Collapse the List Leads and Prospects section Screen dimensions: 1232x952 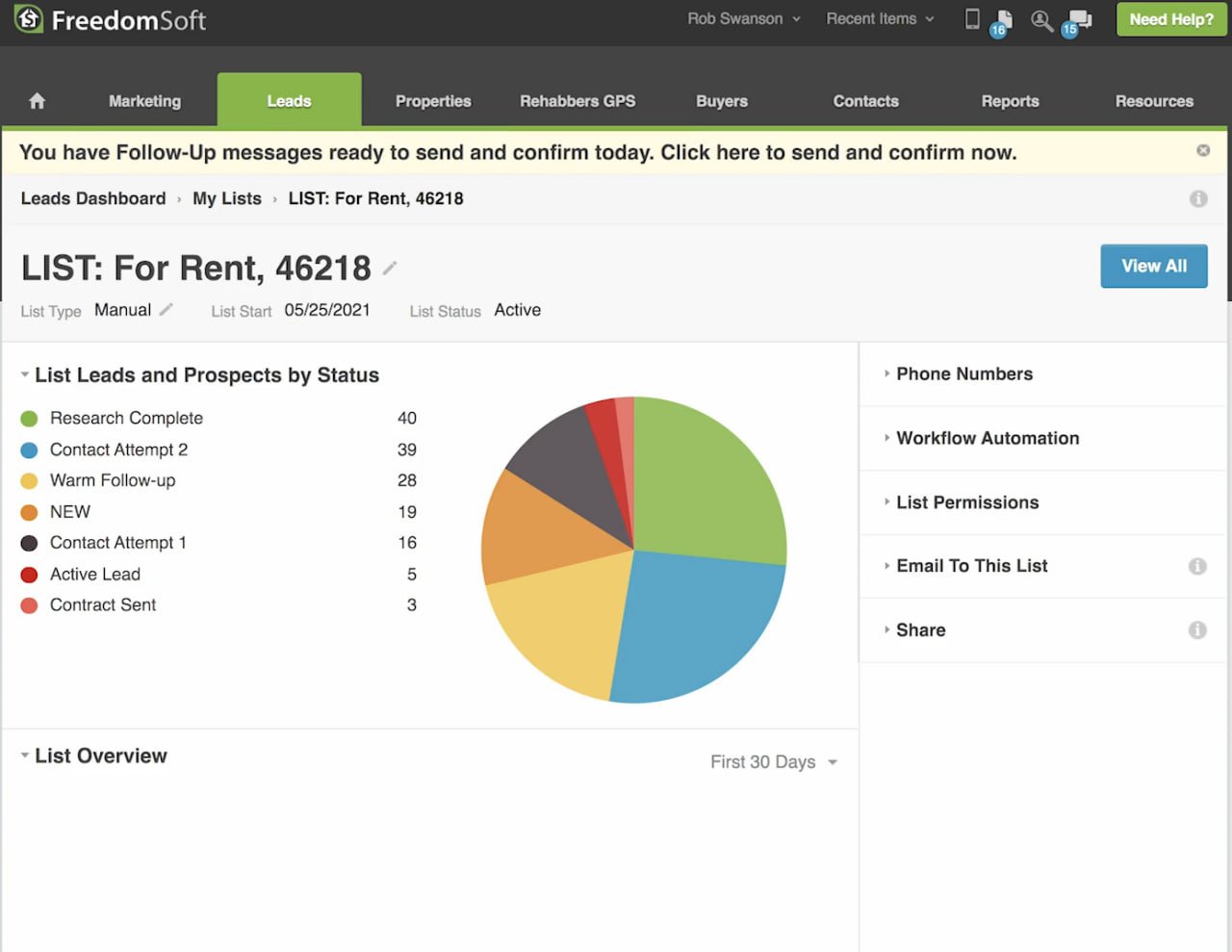pyautogui.click(x=23, y=374)
